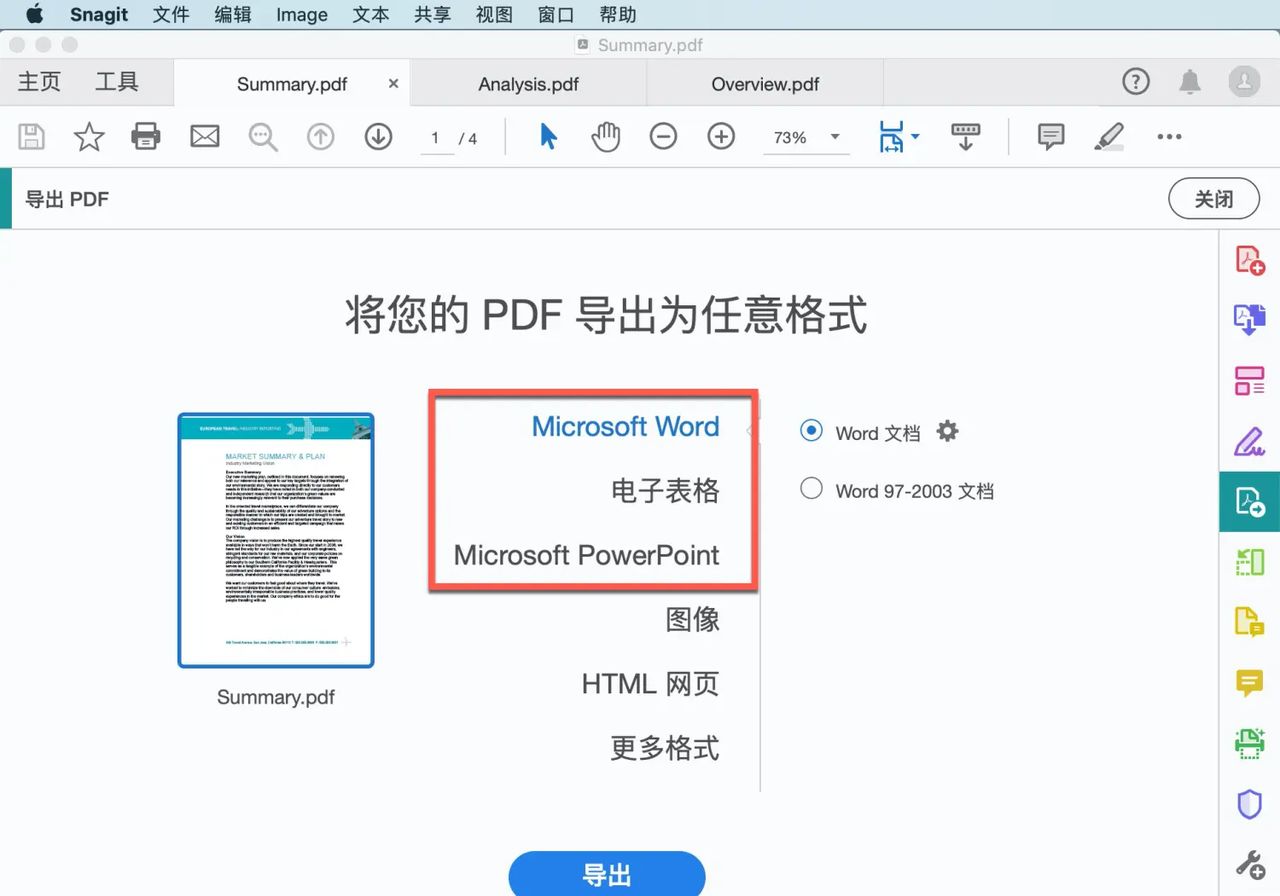The width and height of the screenshot is (1280, 896).
Task: Go to next page down arrow
Action: [x=378, y=137]
